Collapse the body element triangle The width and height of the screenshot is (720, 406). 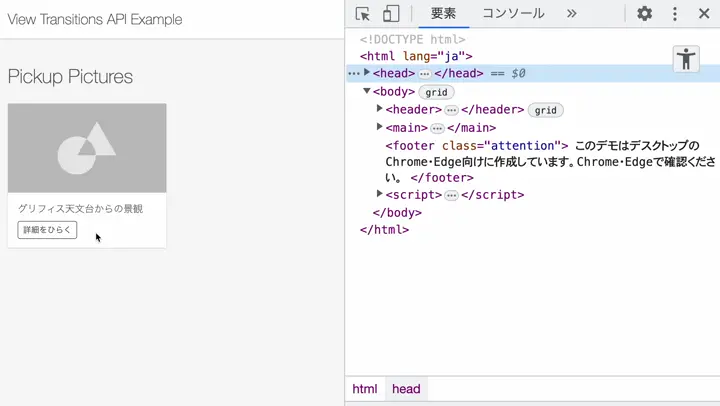click(366, 91)
